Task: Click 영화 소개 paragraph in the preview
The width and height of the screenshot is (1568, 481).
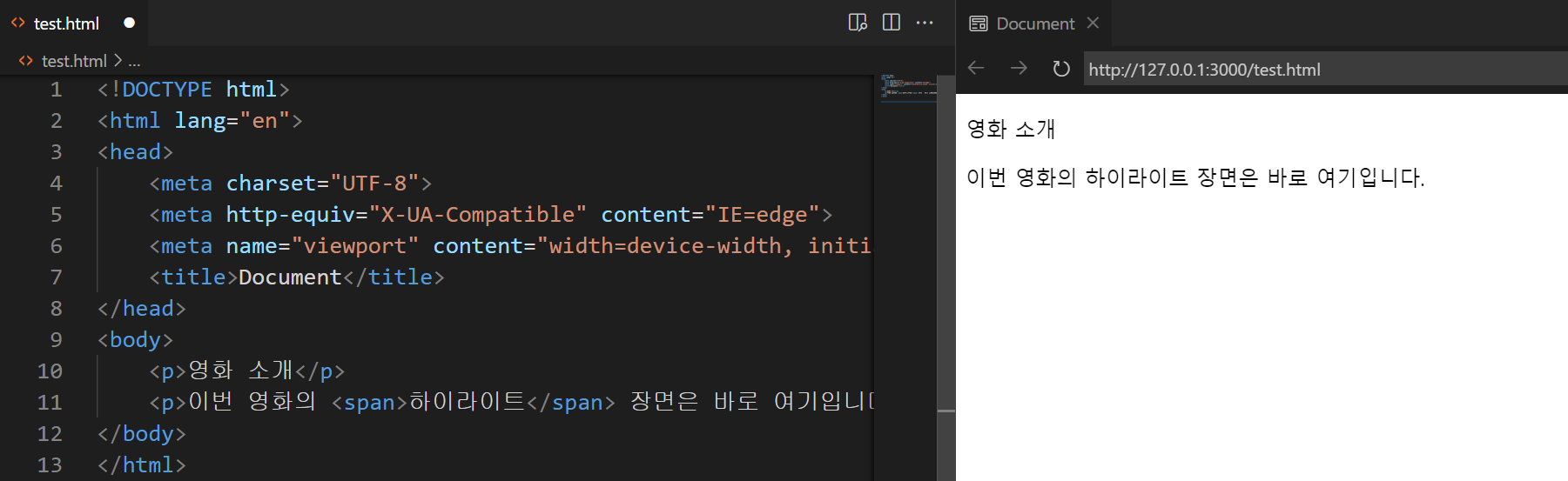Action: point(1011,129)
